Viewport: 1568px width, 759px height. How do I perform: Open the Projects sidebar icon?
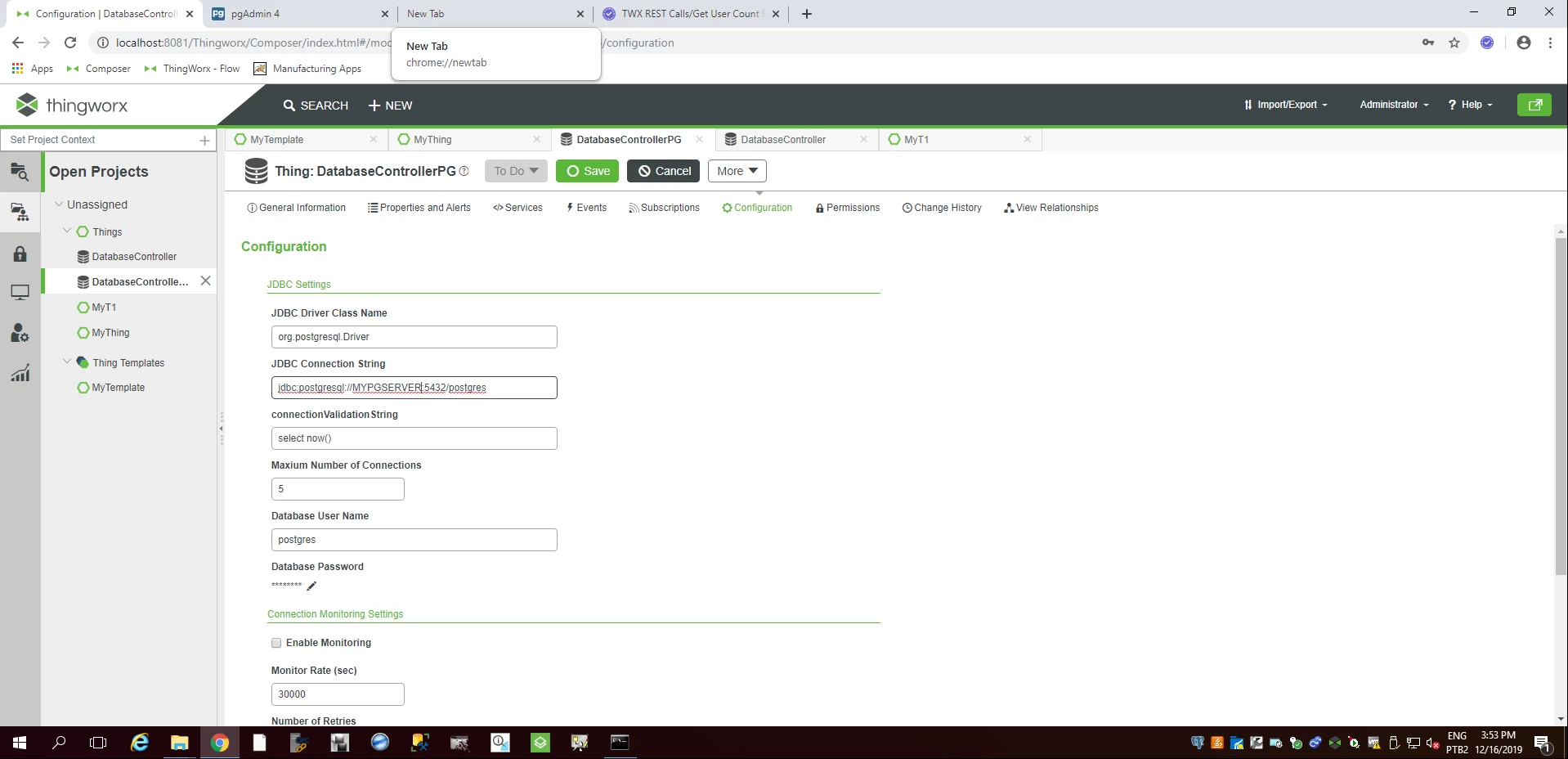[x=20, y=213]
